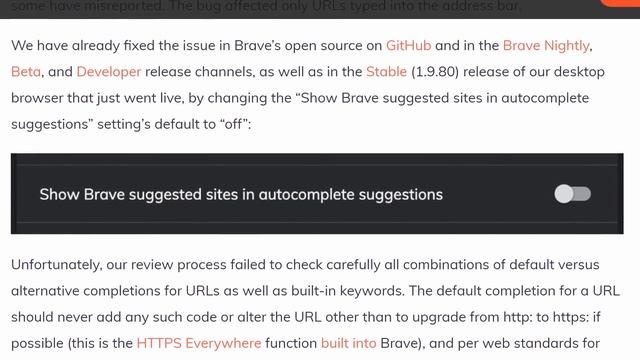Click the text 'setting's default to "off"'
This screenshot has height=360, width=640.
tap(174, 124)
